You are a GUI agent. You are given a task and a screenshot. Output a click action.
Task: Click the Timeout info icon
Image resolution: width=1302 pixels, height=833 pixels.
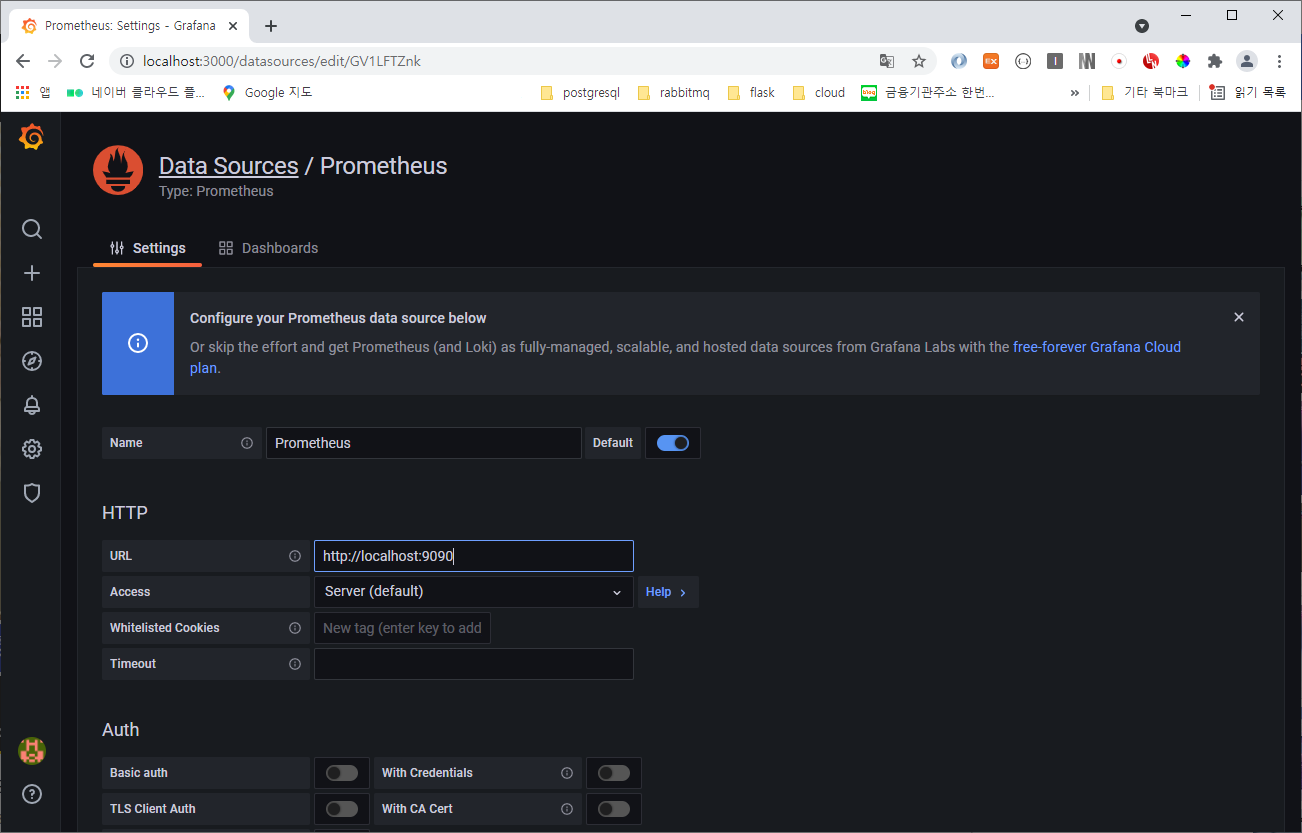point(295,664)
